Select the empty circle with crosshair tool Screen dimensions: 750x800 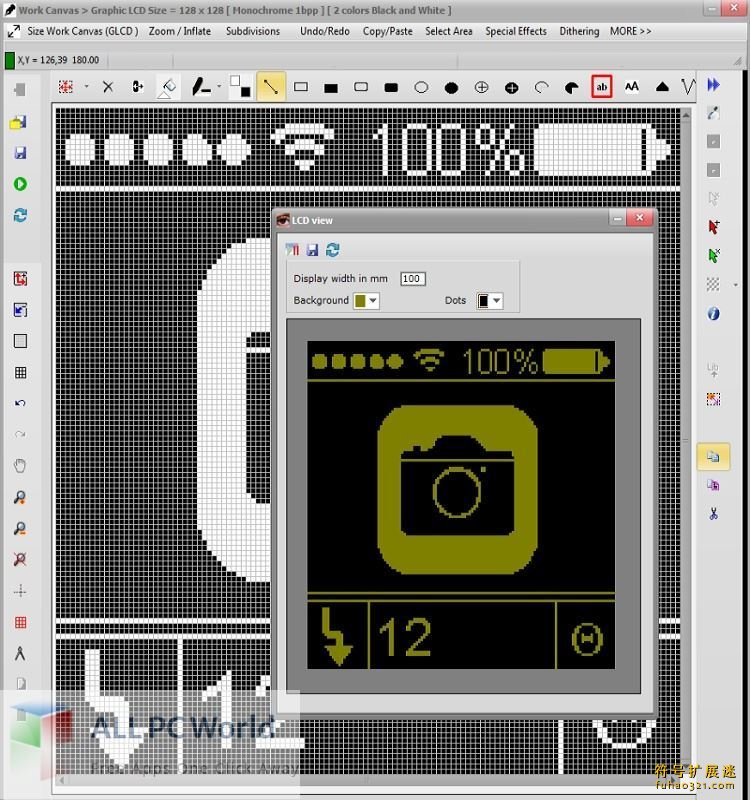click(481, 88)
